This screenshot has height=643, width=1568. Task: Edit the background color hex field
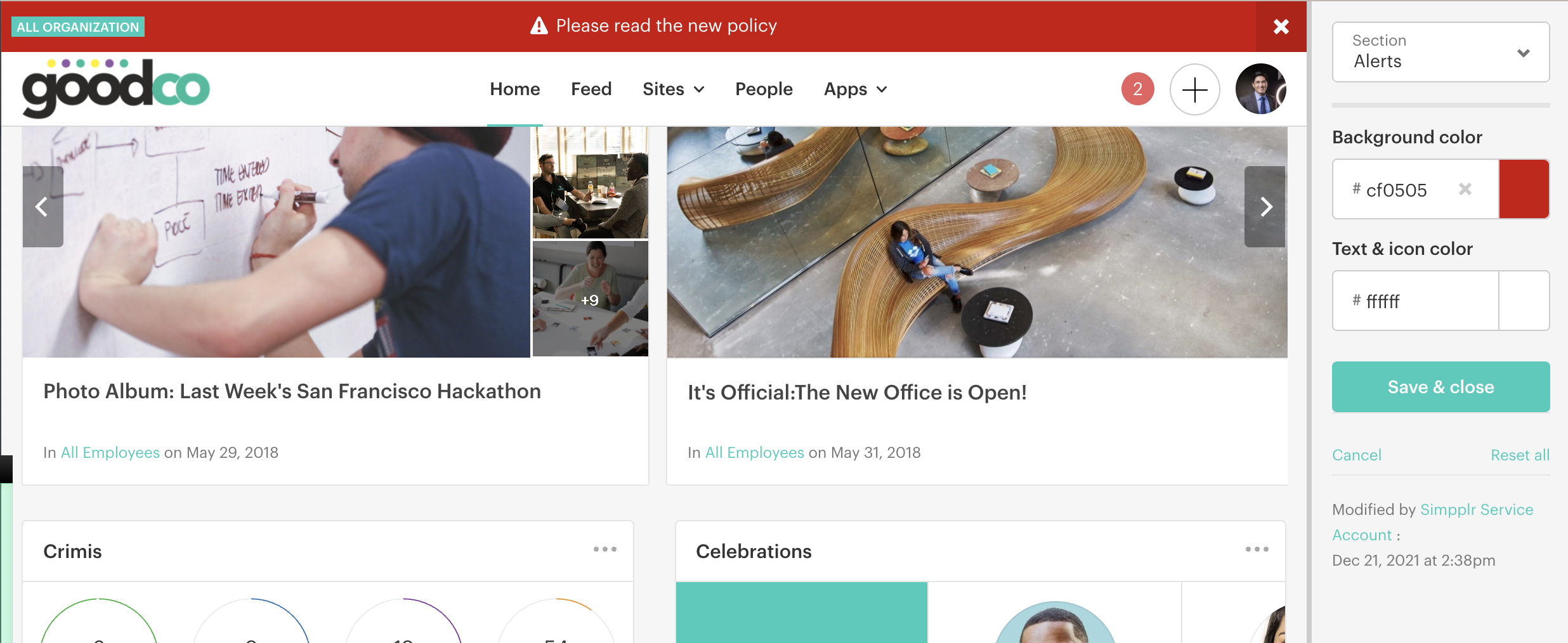pos(1415,189)
